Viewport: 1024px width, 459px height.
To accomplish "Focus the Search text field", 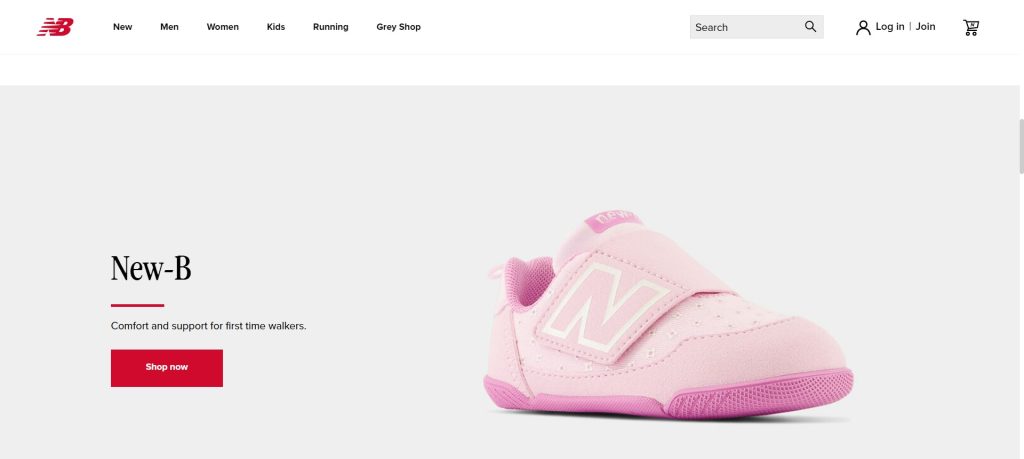I will (740, 27).
